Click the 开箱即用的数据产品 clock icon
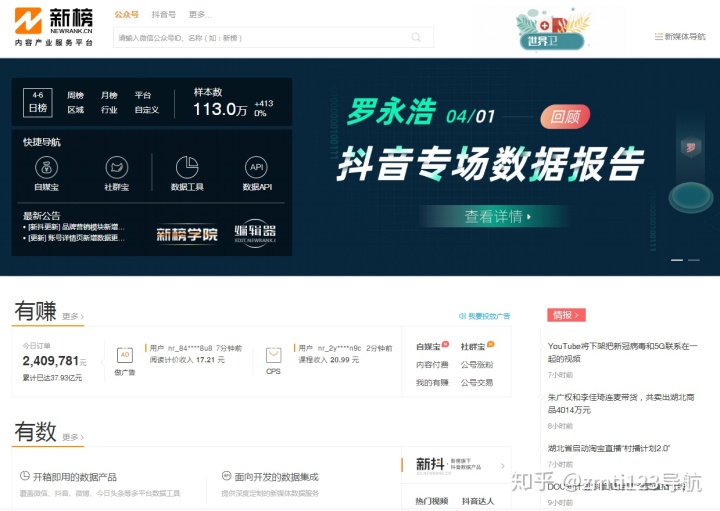Screen dimensions: 720x511 (25, 476)
